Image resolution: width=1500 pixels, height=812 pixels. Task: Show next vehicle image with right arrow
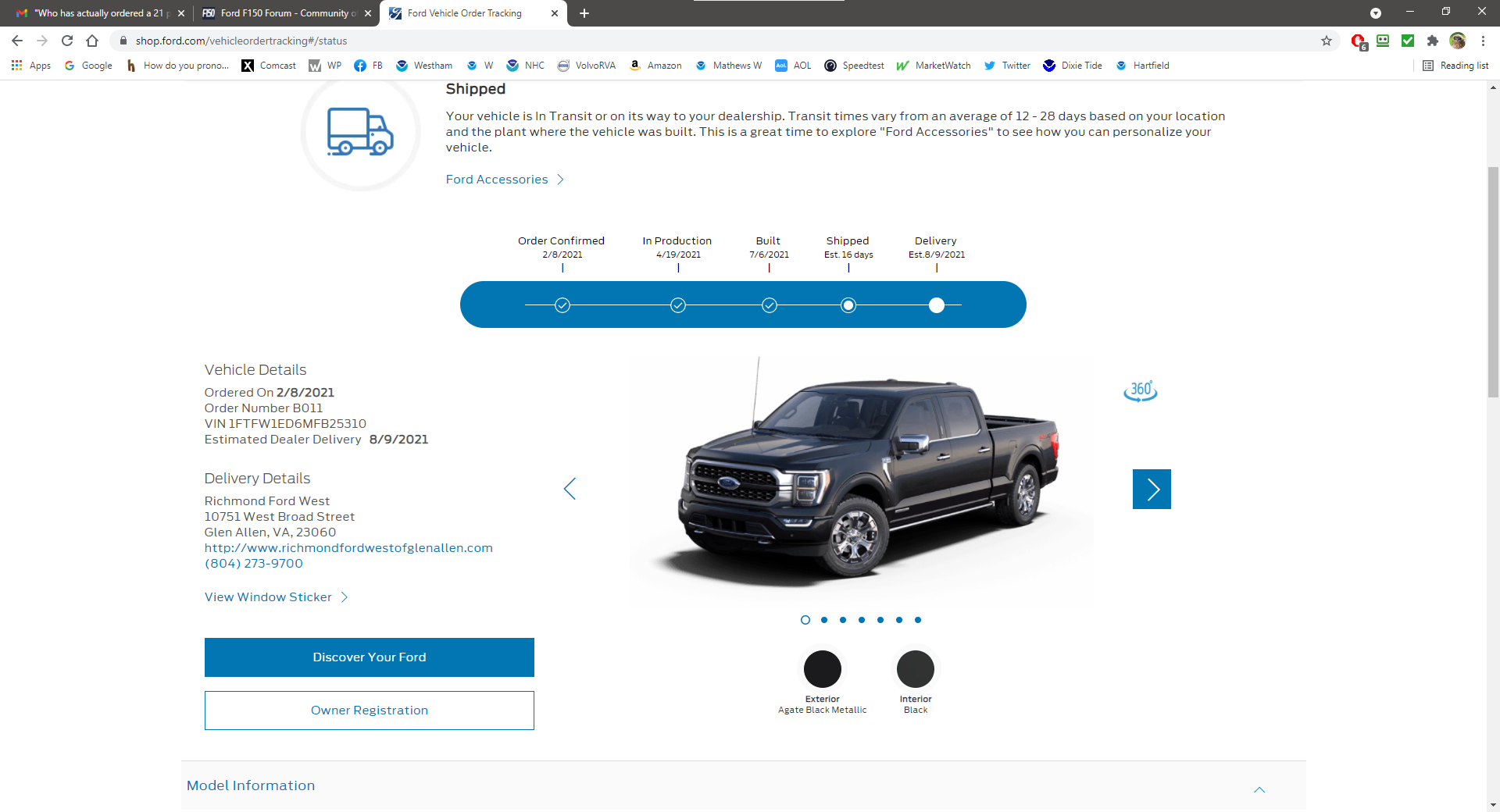pyautogui.click(x=1152, y=489)
